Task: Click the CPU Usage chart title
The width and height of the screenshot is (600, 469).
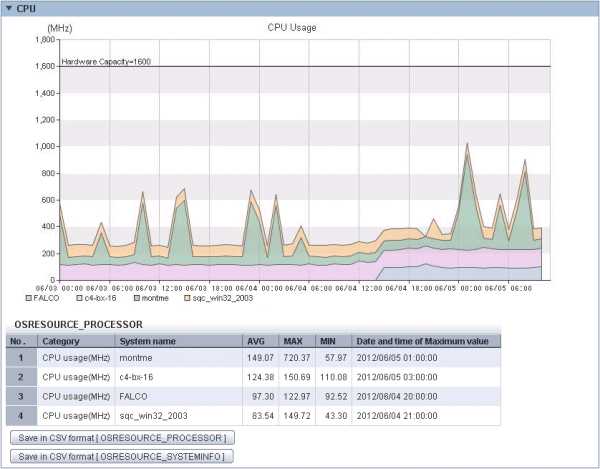Action: tap(292, 28)
